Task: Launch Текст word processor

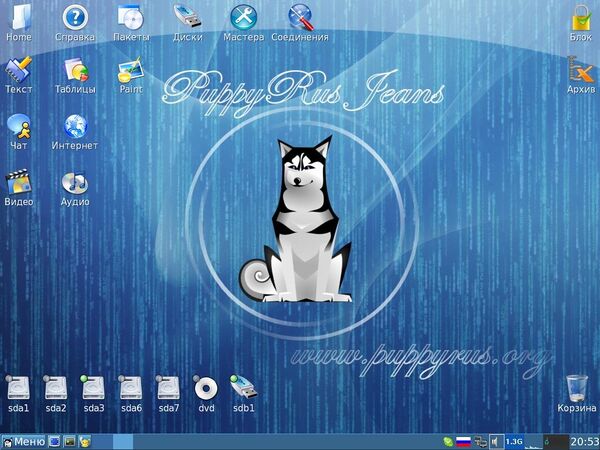Action: pyautogui.click(x=18, y=70)
